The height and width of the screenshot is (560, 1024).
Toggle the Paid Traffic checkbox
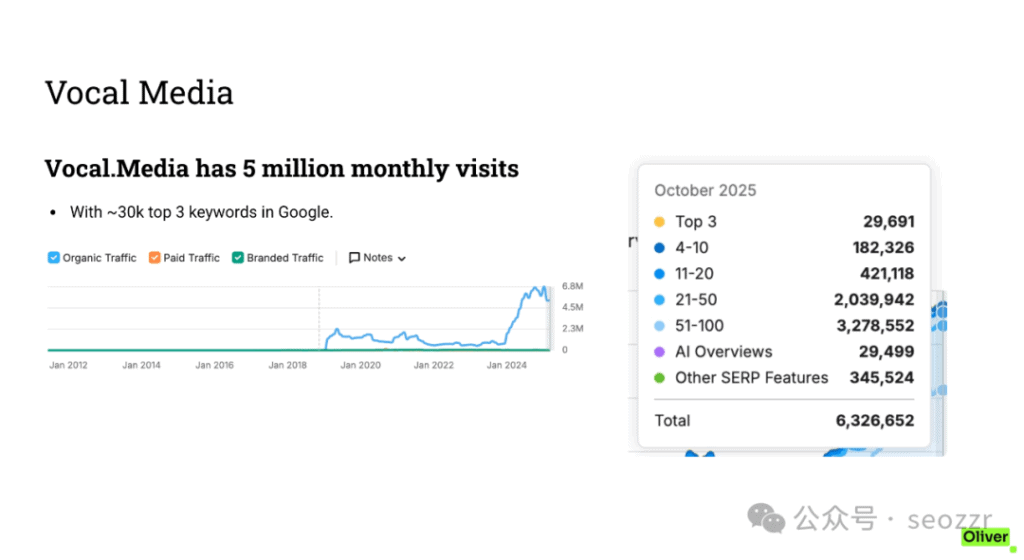155,258
